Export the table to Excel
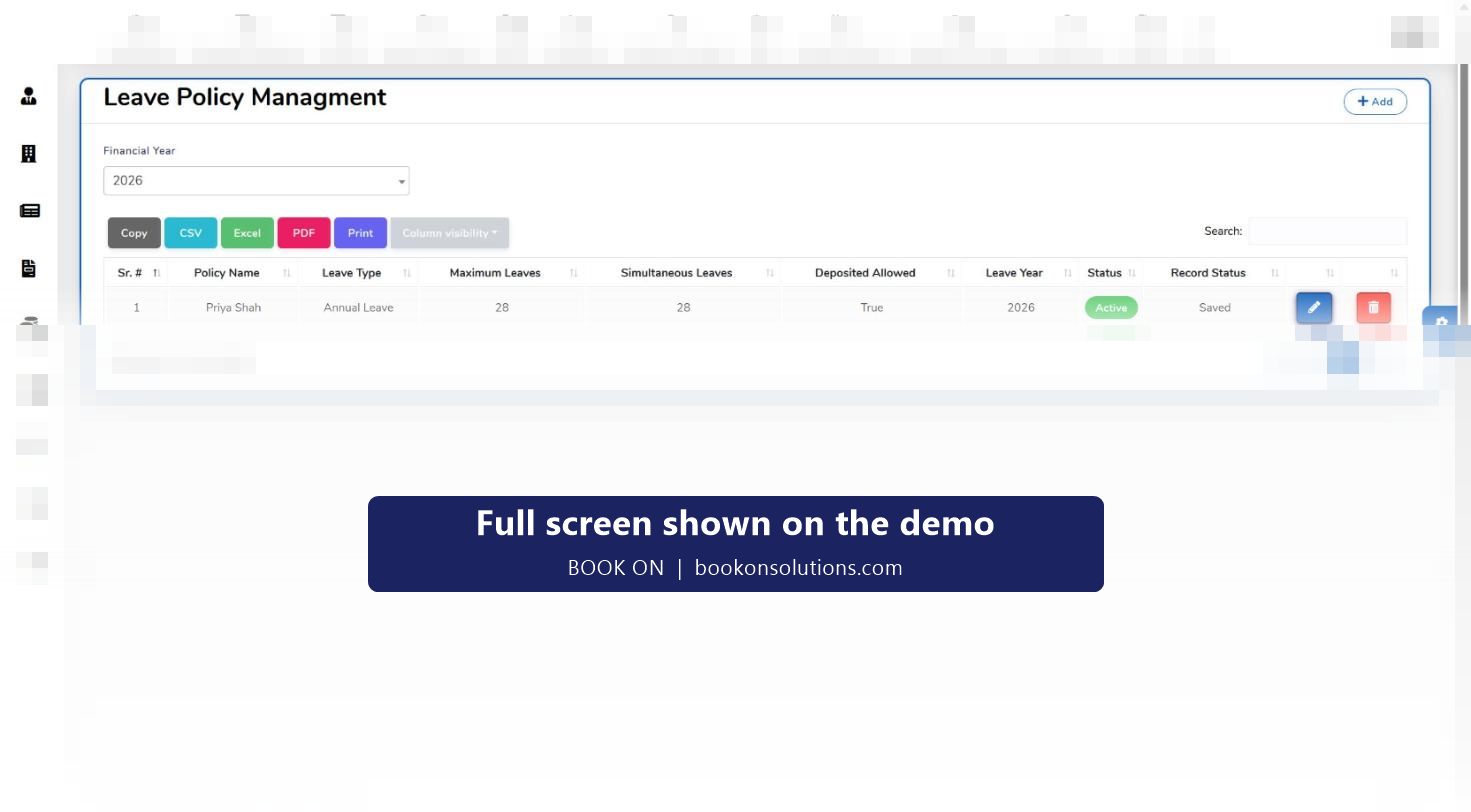 [x=247, y=233]
